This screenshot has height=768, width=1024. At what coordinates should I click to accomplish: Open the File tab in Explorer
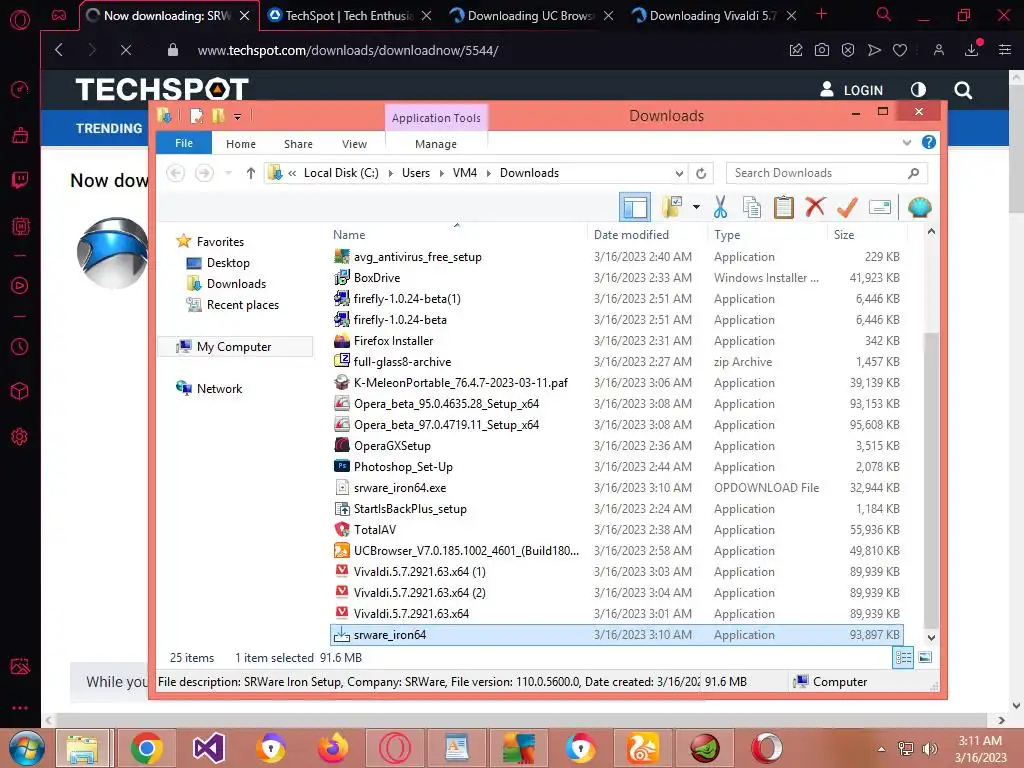pos(184,143)
